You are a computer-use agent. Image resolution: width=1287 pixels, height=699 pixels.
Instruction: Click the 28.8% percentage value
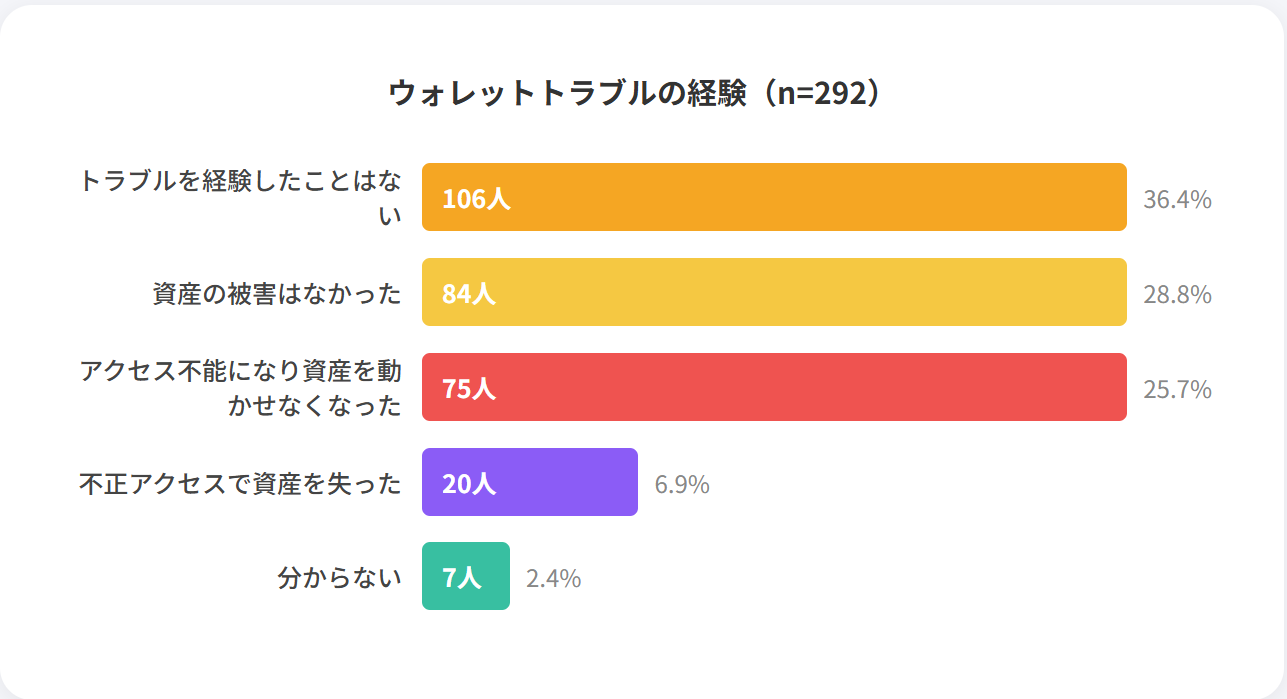(x=1177, y=295)
